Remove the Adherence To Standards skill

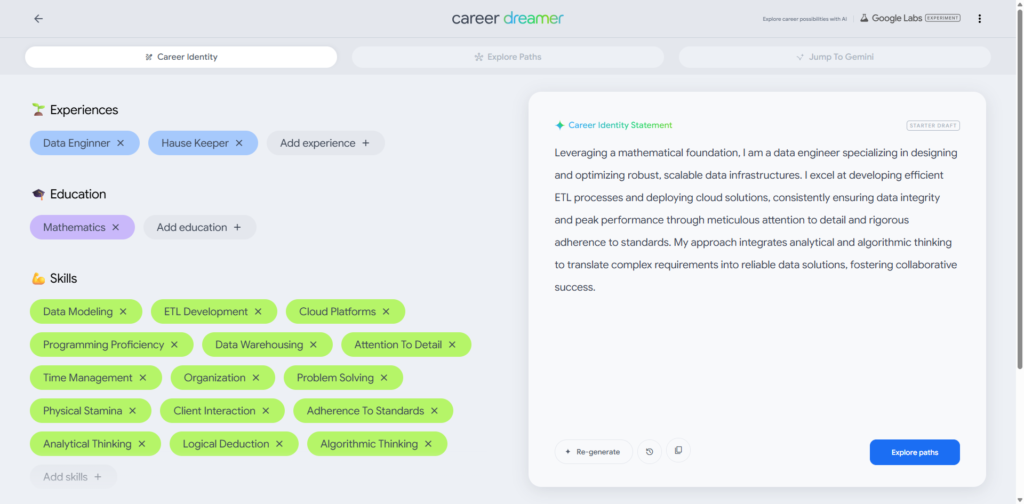pos(434,411)
